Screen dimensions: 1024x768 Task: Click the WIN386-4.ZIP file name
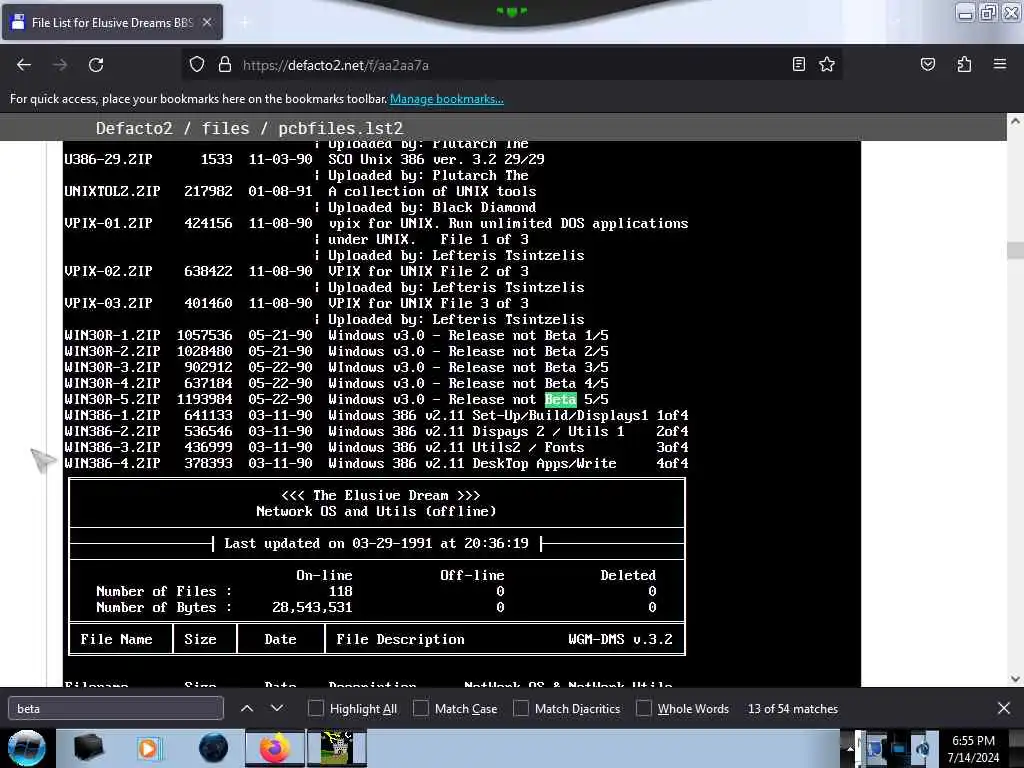click(x=112, y=463)
